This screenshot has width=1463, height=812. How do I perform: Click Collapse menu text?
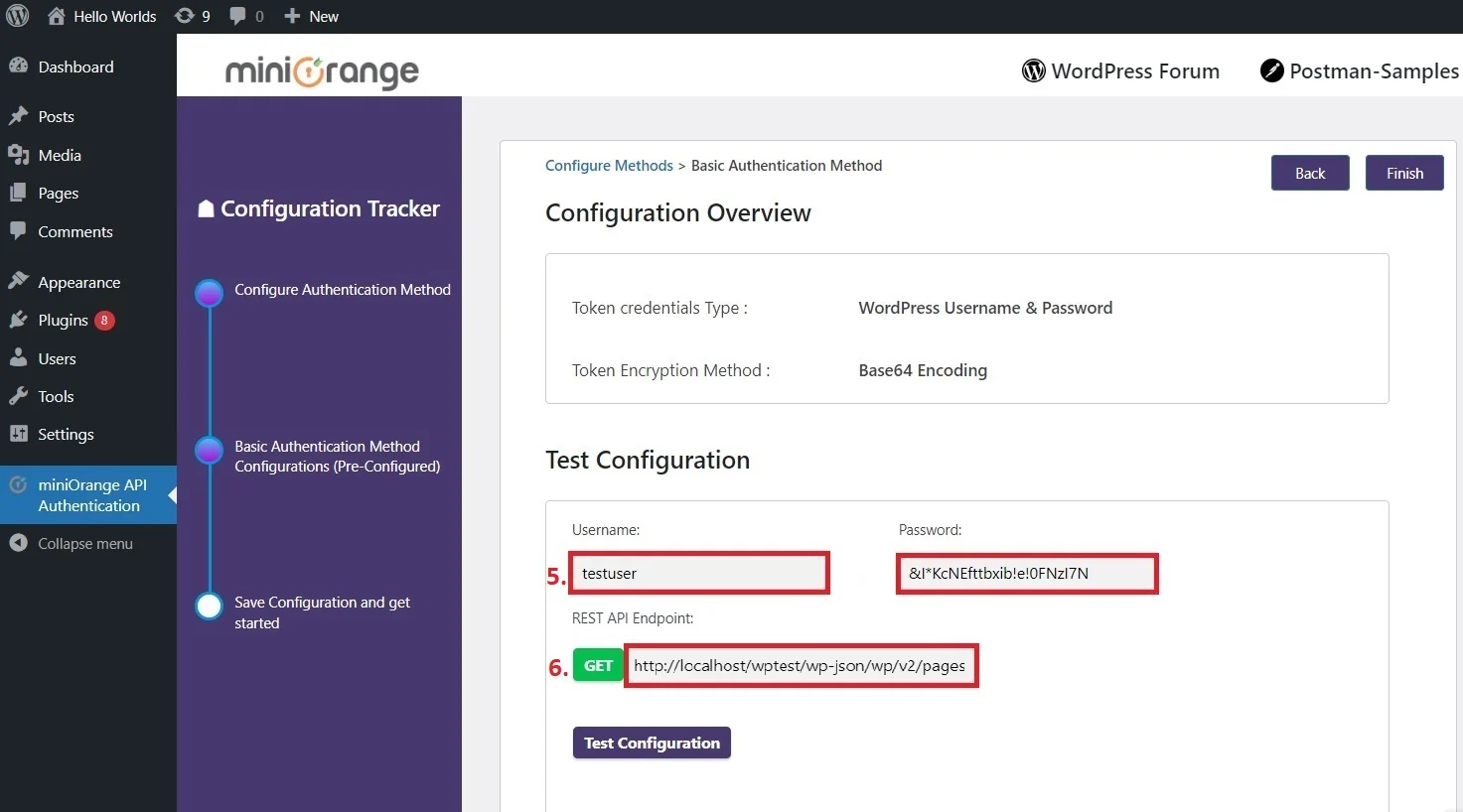[85, 543]
